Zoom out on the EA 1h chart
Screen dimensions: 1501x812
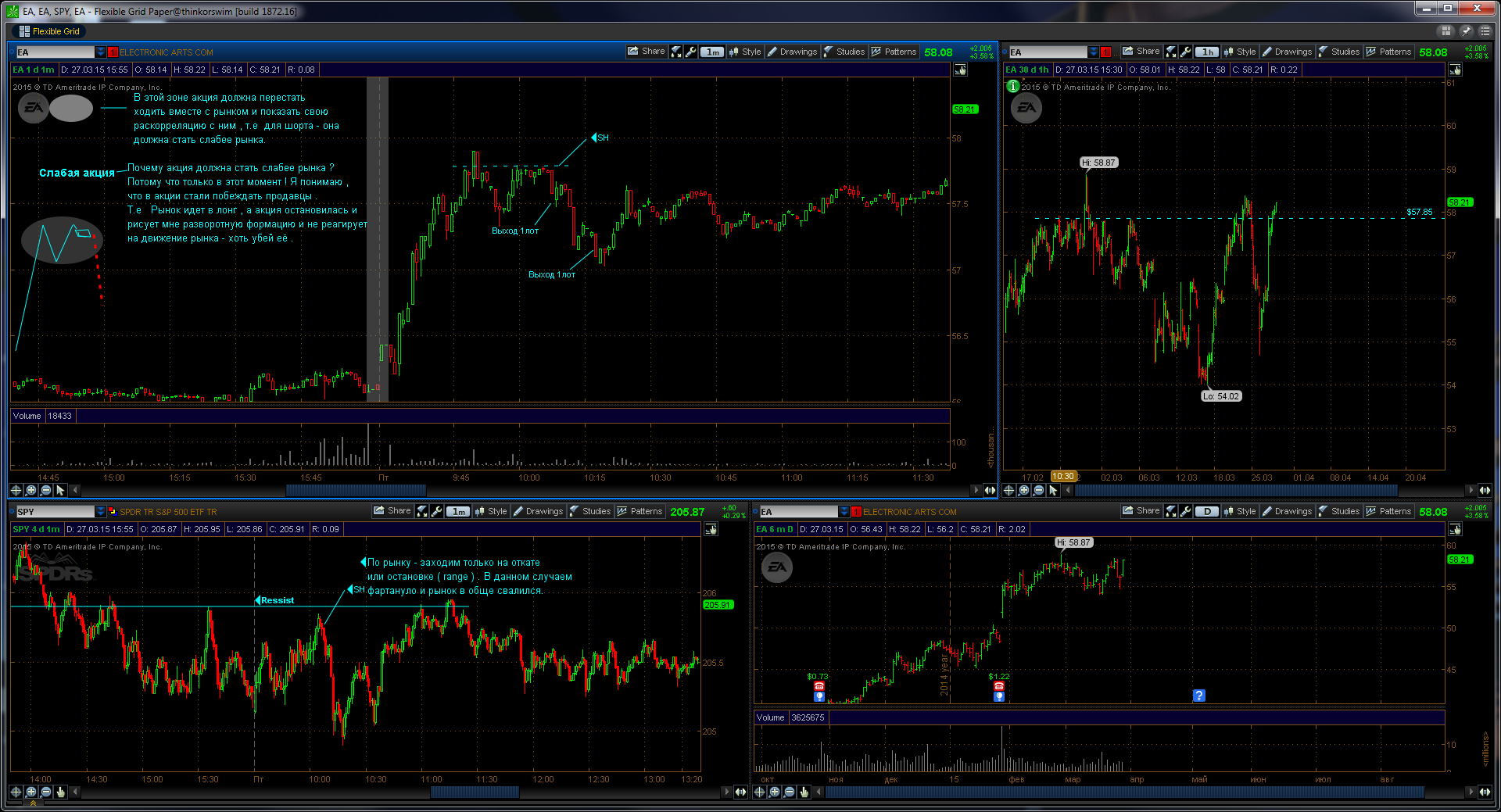pyautogui.click(x=1038, y=490)
